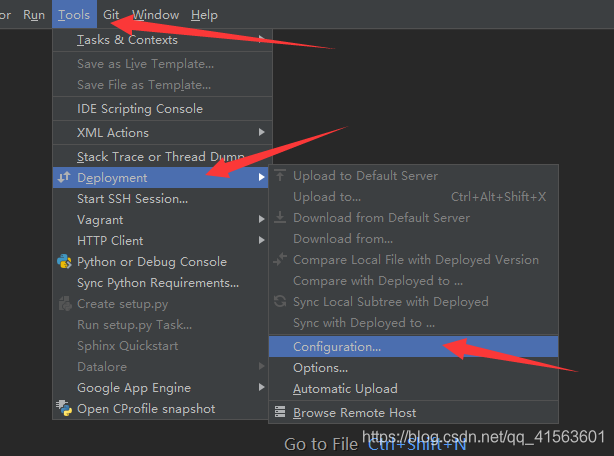This screenshot has width=614, height=456.
Task: Click the compare arrows icon
Action: (280, 259)
